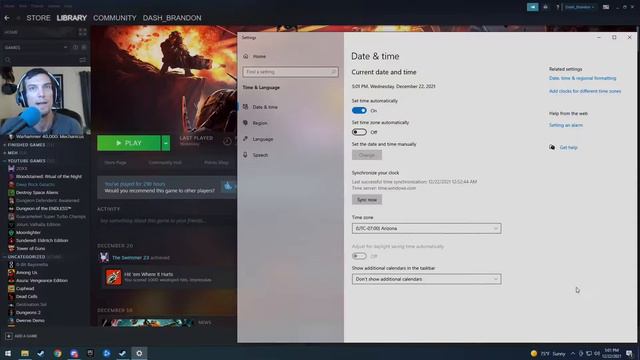Image resolution: width=640 pixels, height=360 pixels.
Task: Collapse the YOUTUBE GAMES collection
Action: [x=5, y=161]
